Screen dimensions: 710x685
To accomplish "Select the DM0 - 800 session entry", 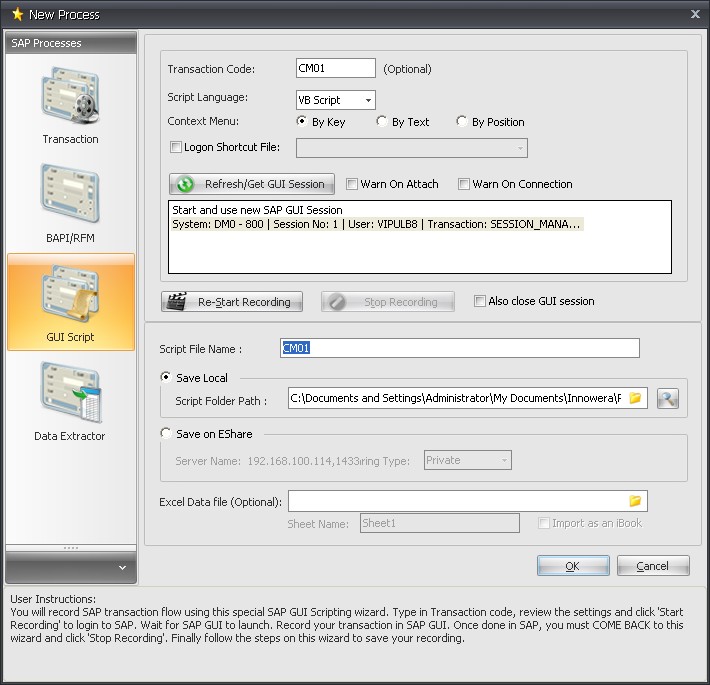I will coord(375,224).
